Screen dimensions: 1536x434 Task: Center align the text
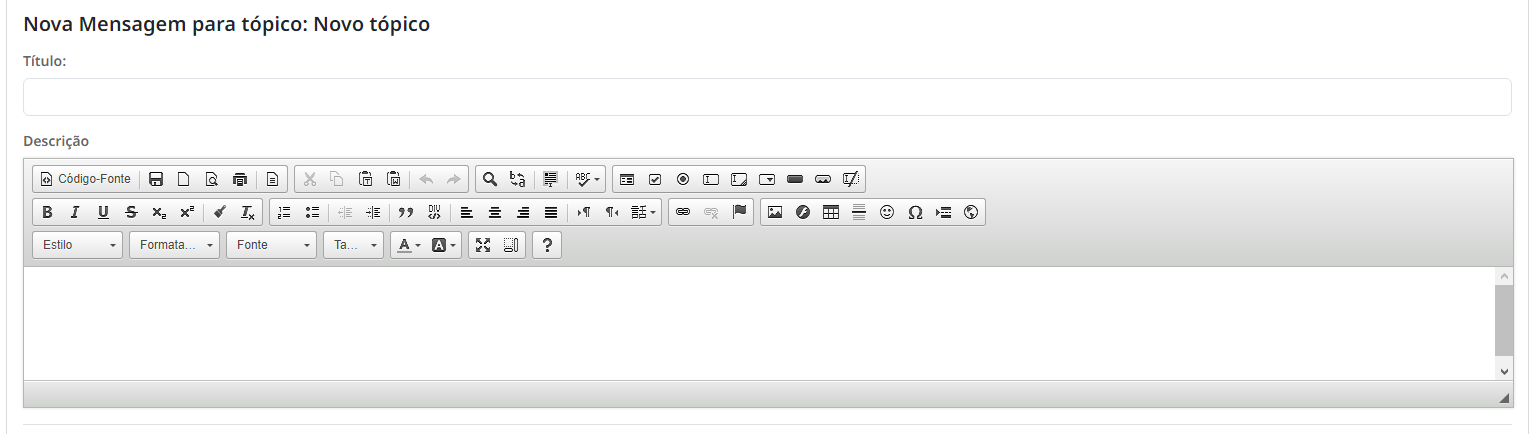pos(494,212)
